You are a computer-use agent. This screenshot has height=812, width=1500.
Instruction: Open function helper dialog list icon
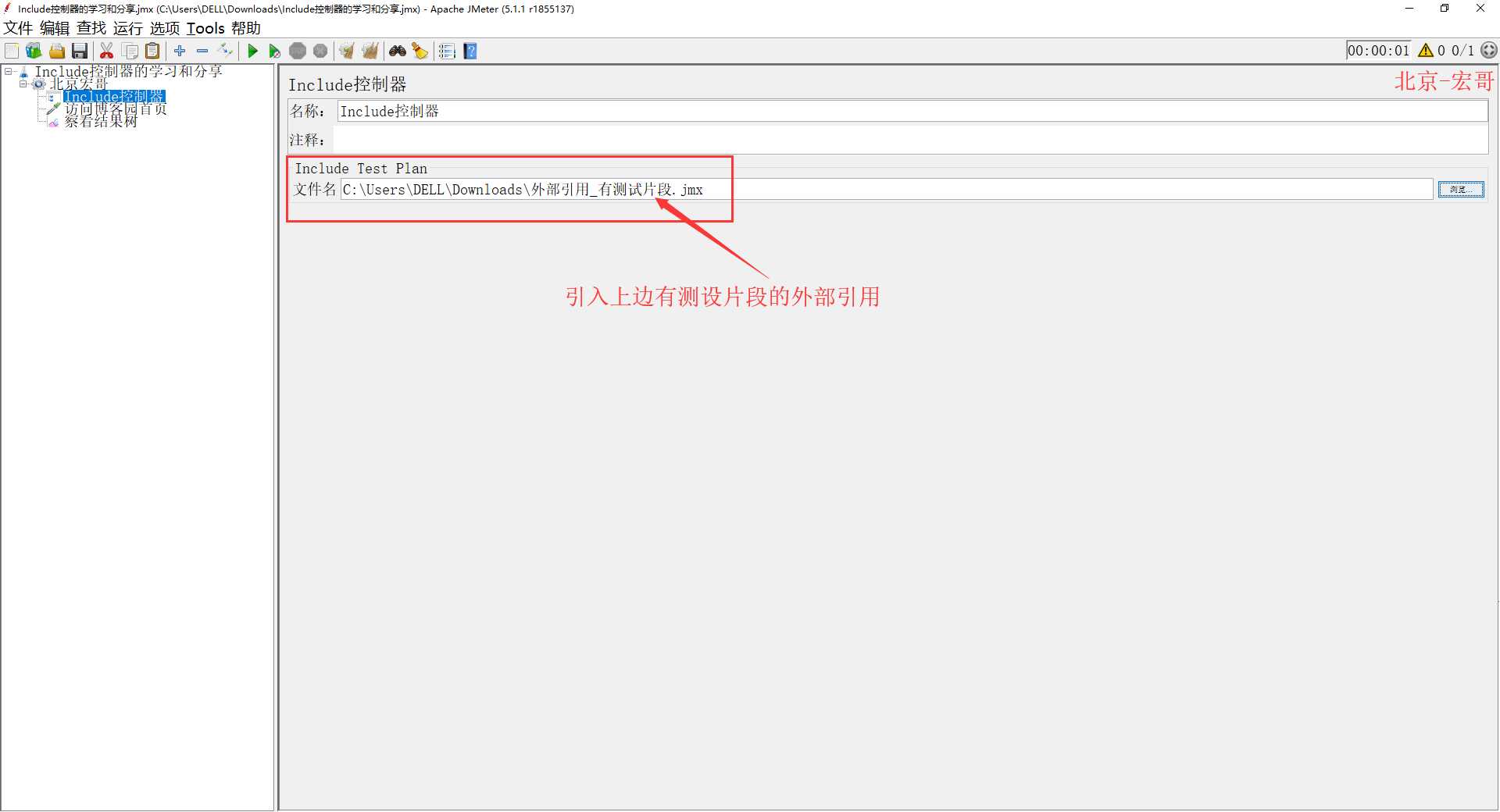point(447,52)
